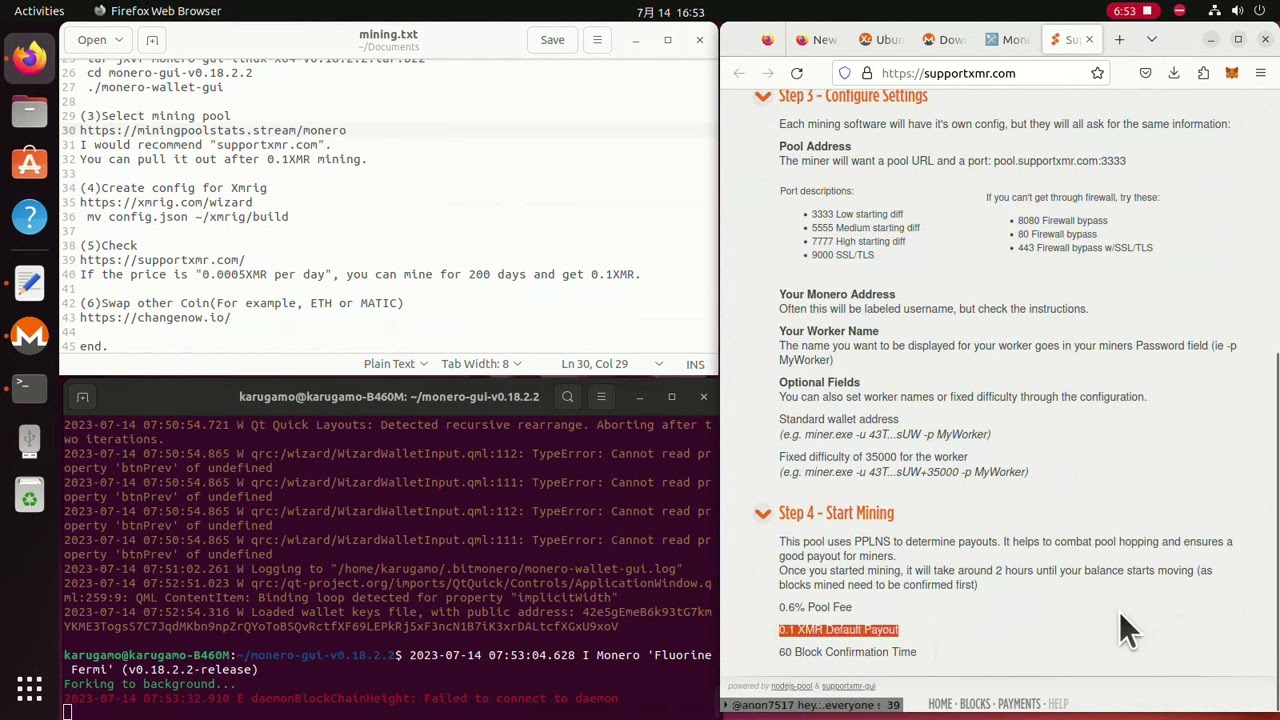Open Firefox downloads panel
Viewport: 1280px width, 720px height.
(1174, 73)
